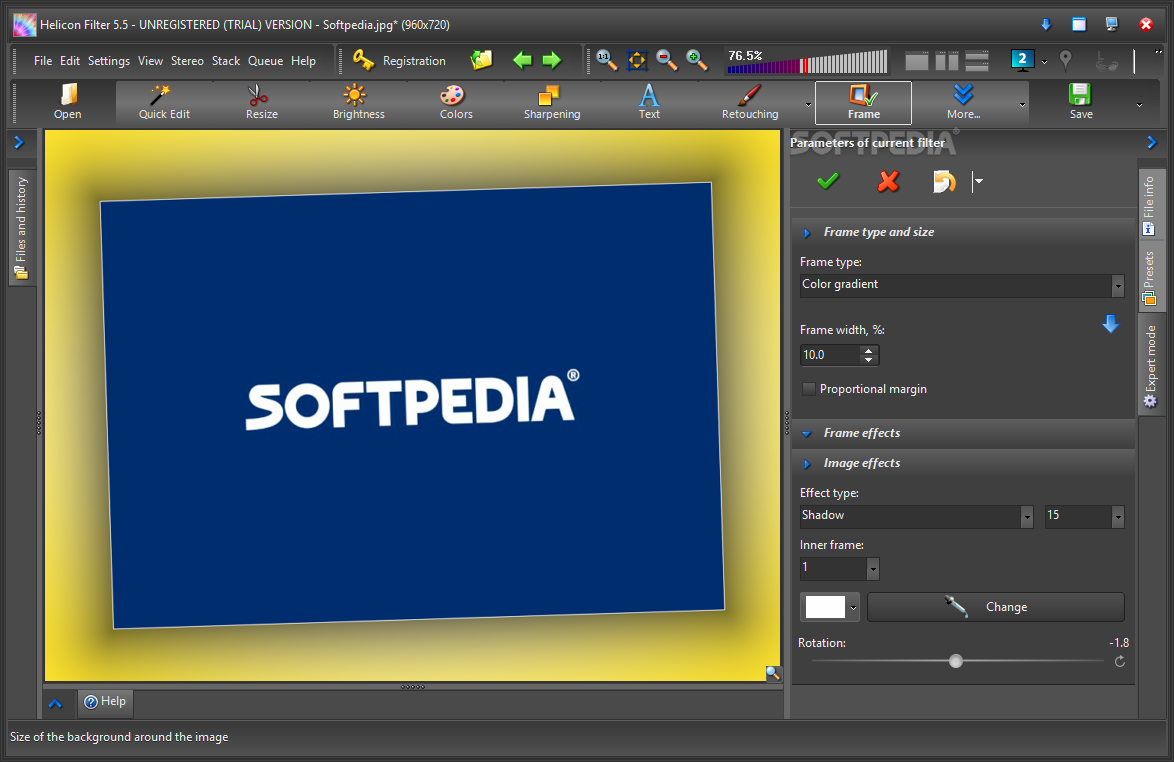Click the Rotation slider handle
This screenshot has height=762, width=1174.
point(956,661)
